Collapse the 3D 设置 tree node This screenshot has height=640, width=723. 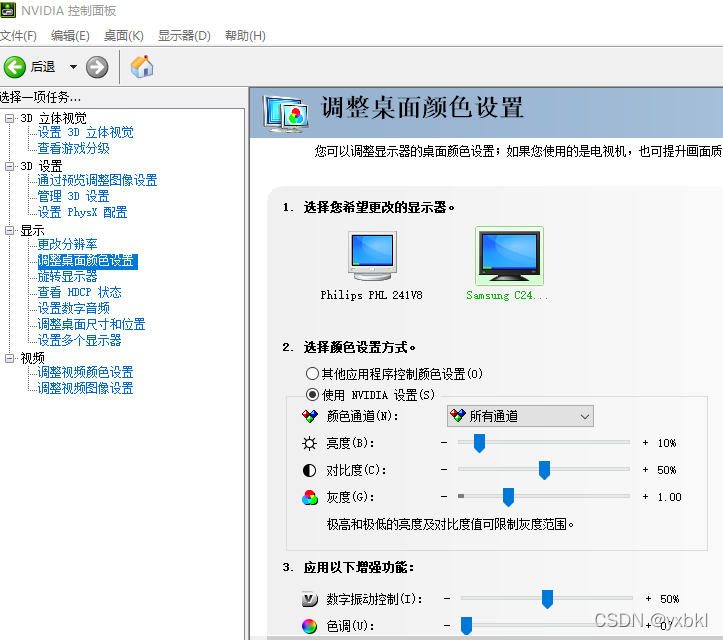tap(9, 166)
